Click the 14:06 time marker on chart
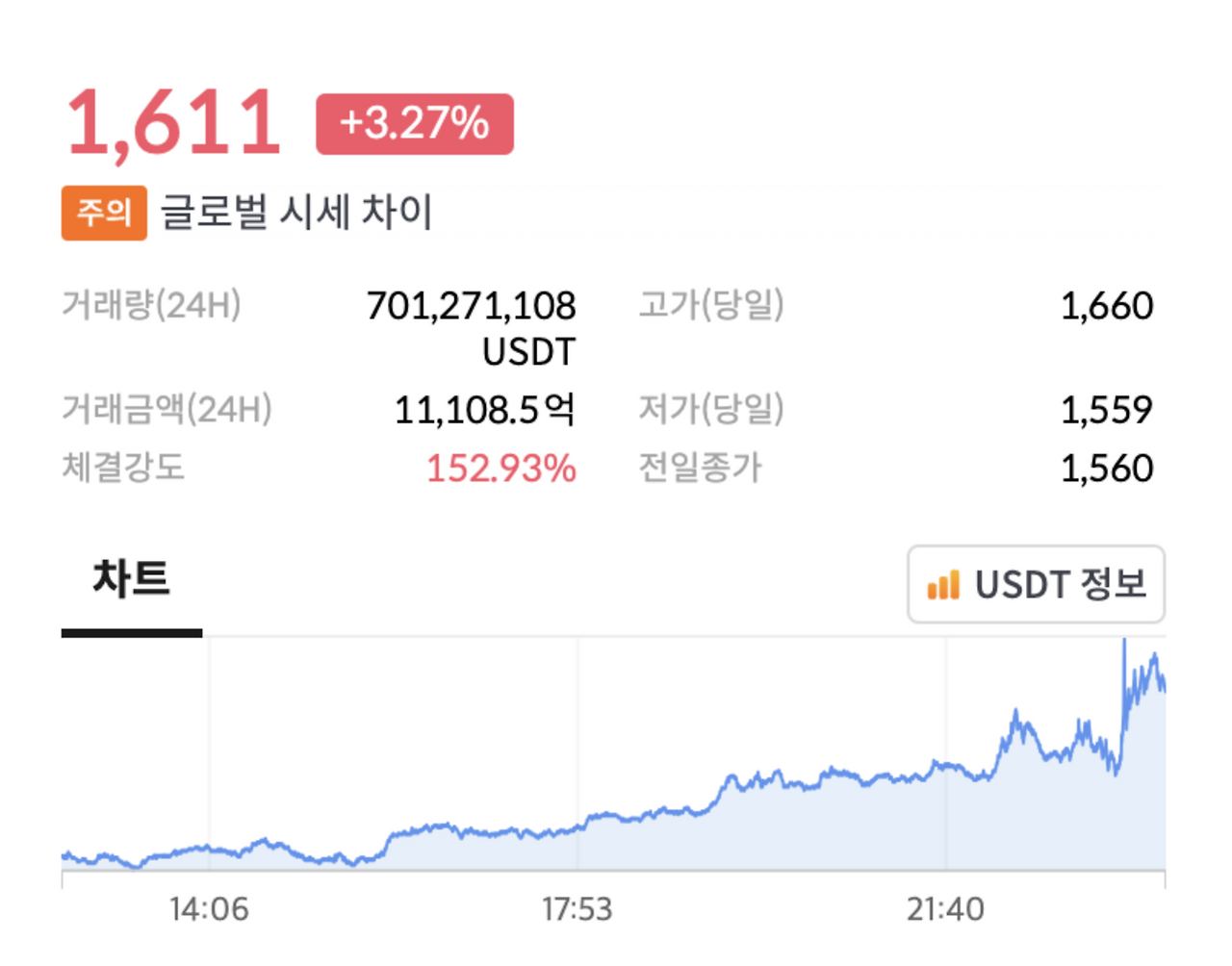The width and height of the screenshot is (1232, 966). pyautogui.click(x=208, y=904)
